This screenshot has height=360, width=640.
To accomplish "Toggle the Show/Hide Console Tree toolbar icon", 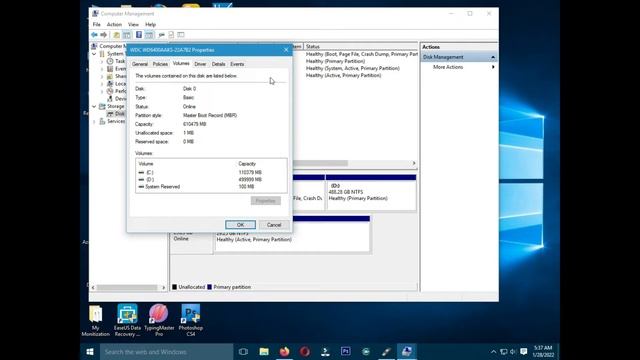I will coord(127,35).
